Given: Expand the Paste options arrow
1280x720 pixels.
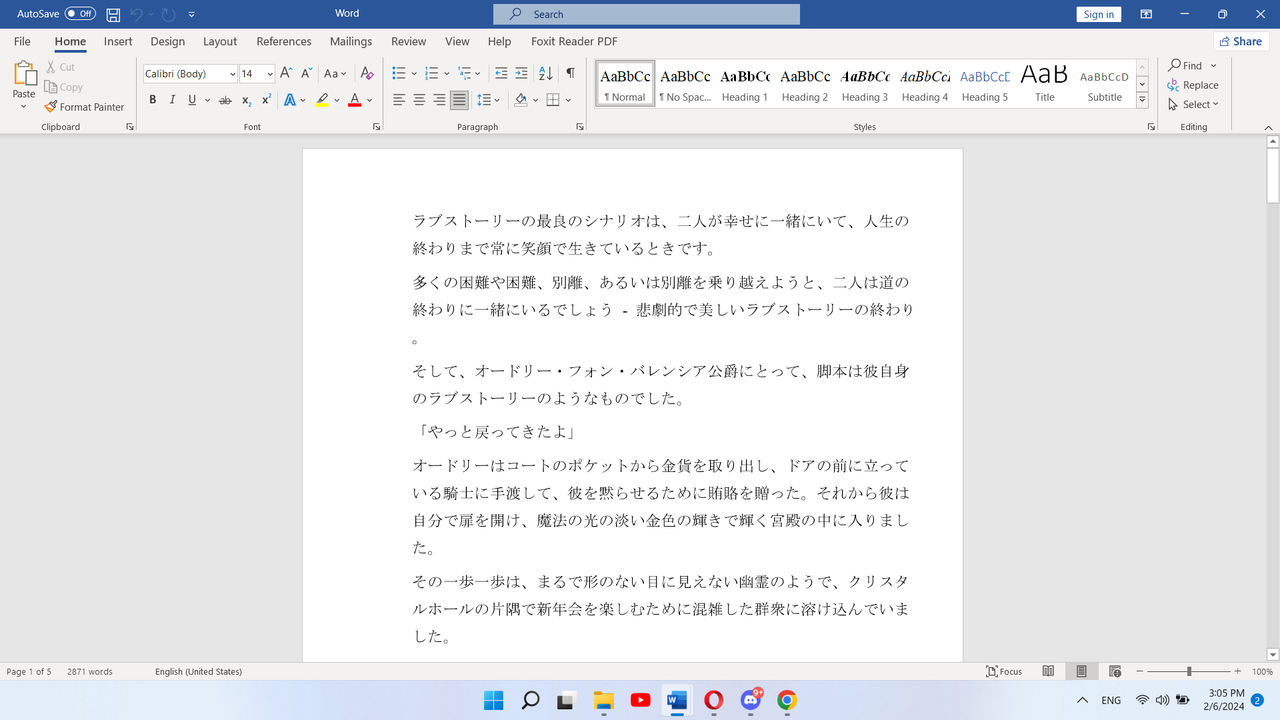Looking at the screenshot, I should [x=24, y=106].
